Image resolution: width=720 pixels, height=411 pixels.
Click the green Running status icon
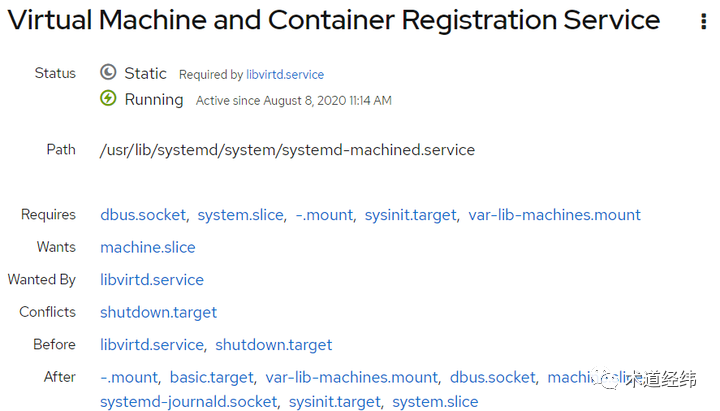point(108,99)
